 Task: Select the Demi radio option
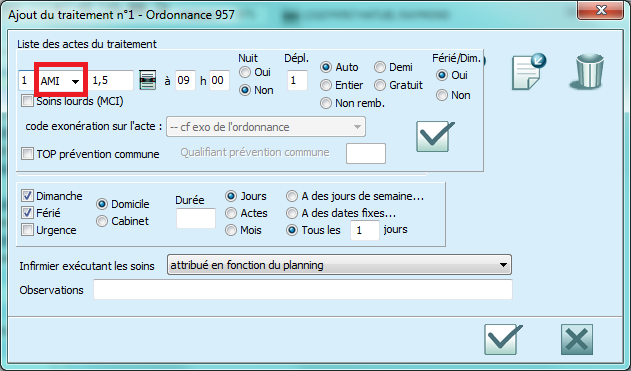(x=380, y=67)
